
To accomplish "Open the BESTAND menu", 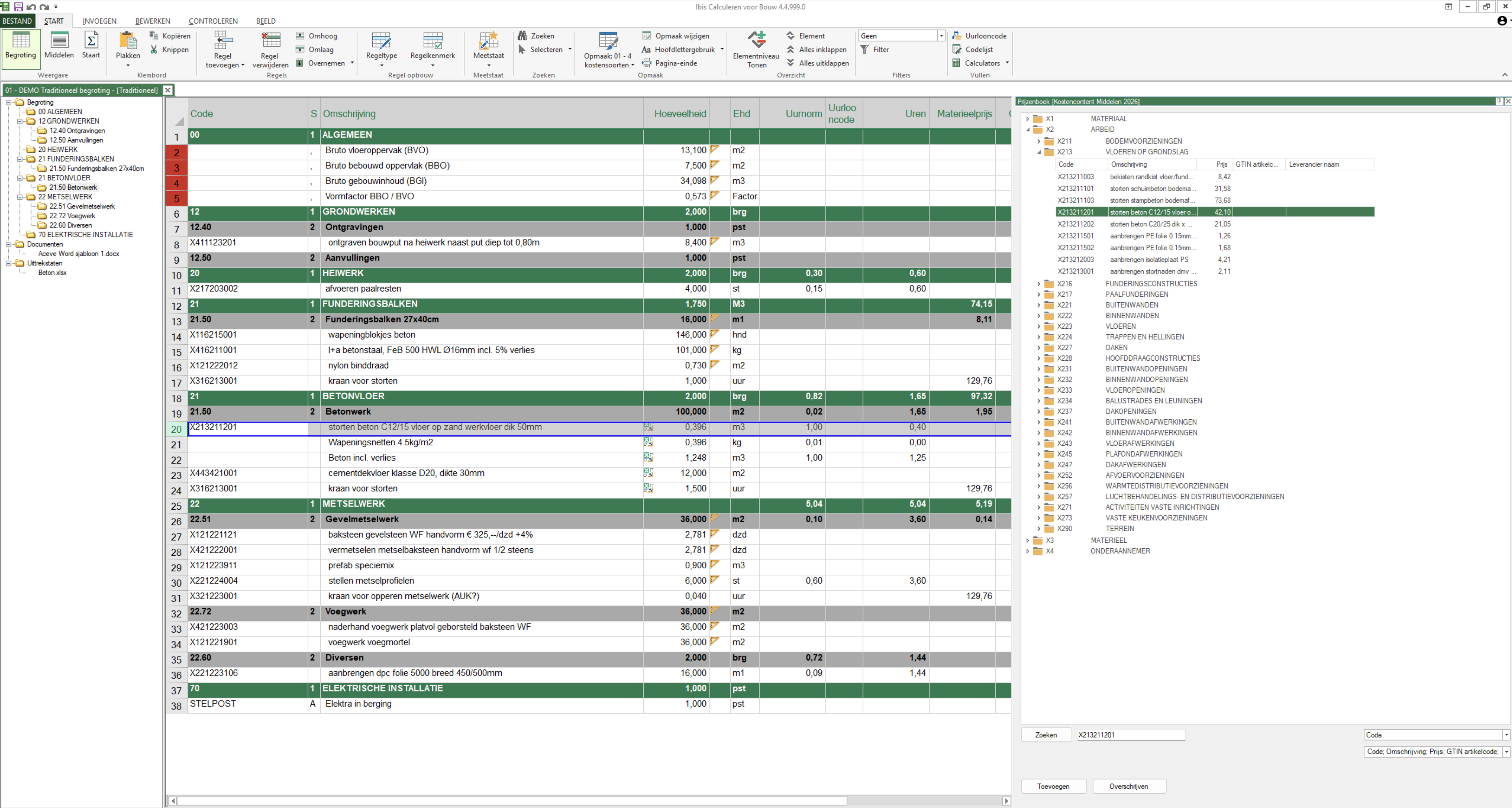I will tap(17, 20).
